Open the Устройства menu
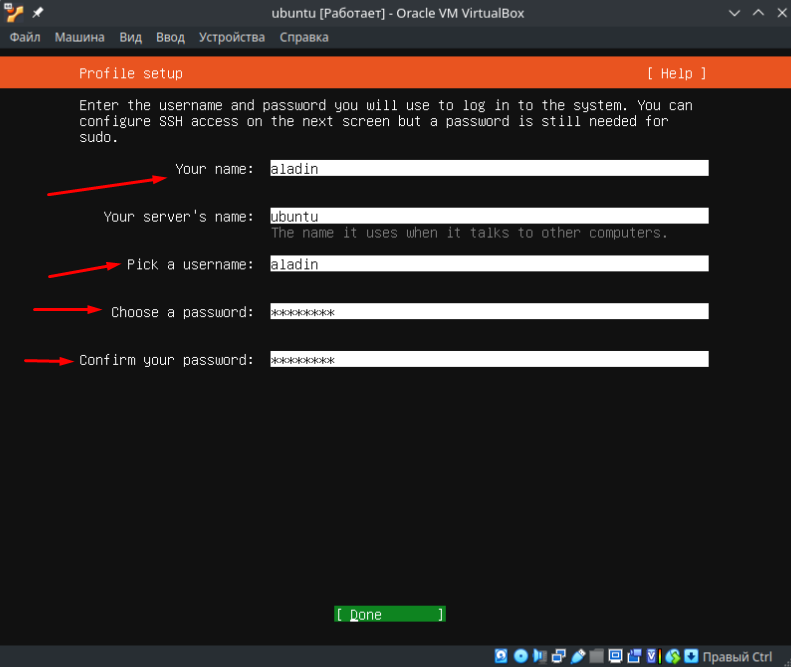 click(232, 37)
